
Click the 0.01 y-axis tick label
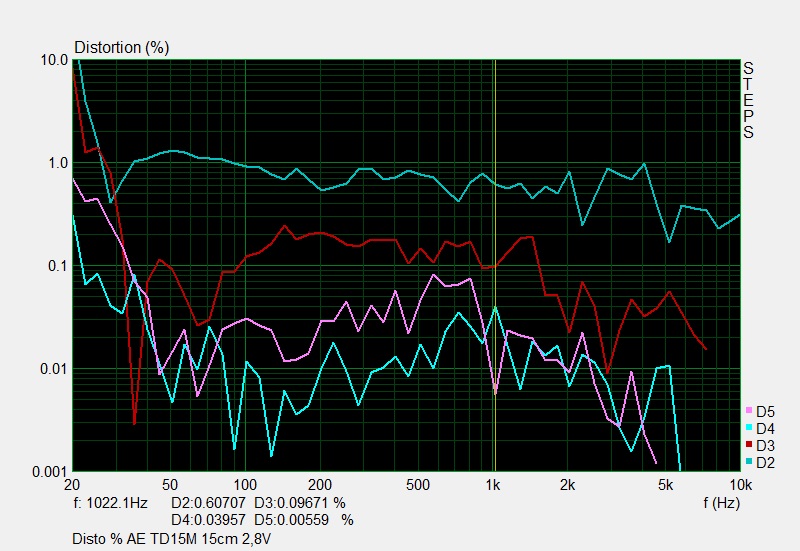pyautogui.click(x=54, y=368)
